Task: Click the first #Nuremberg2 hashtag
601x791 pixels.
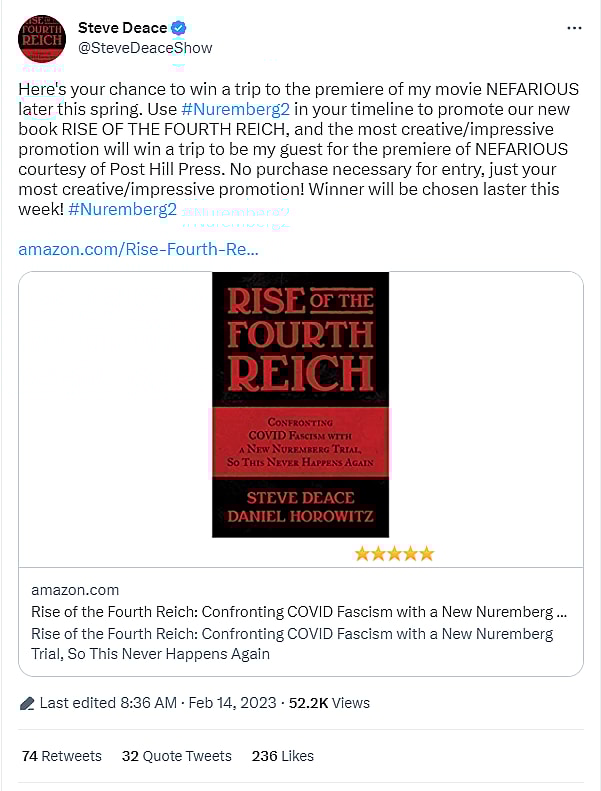Action: click(x=228, y=109)
